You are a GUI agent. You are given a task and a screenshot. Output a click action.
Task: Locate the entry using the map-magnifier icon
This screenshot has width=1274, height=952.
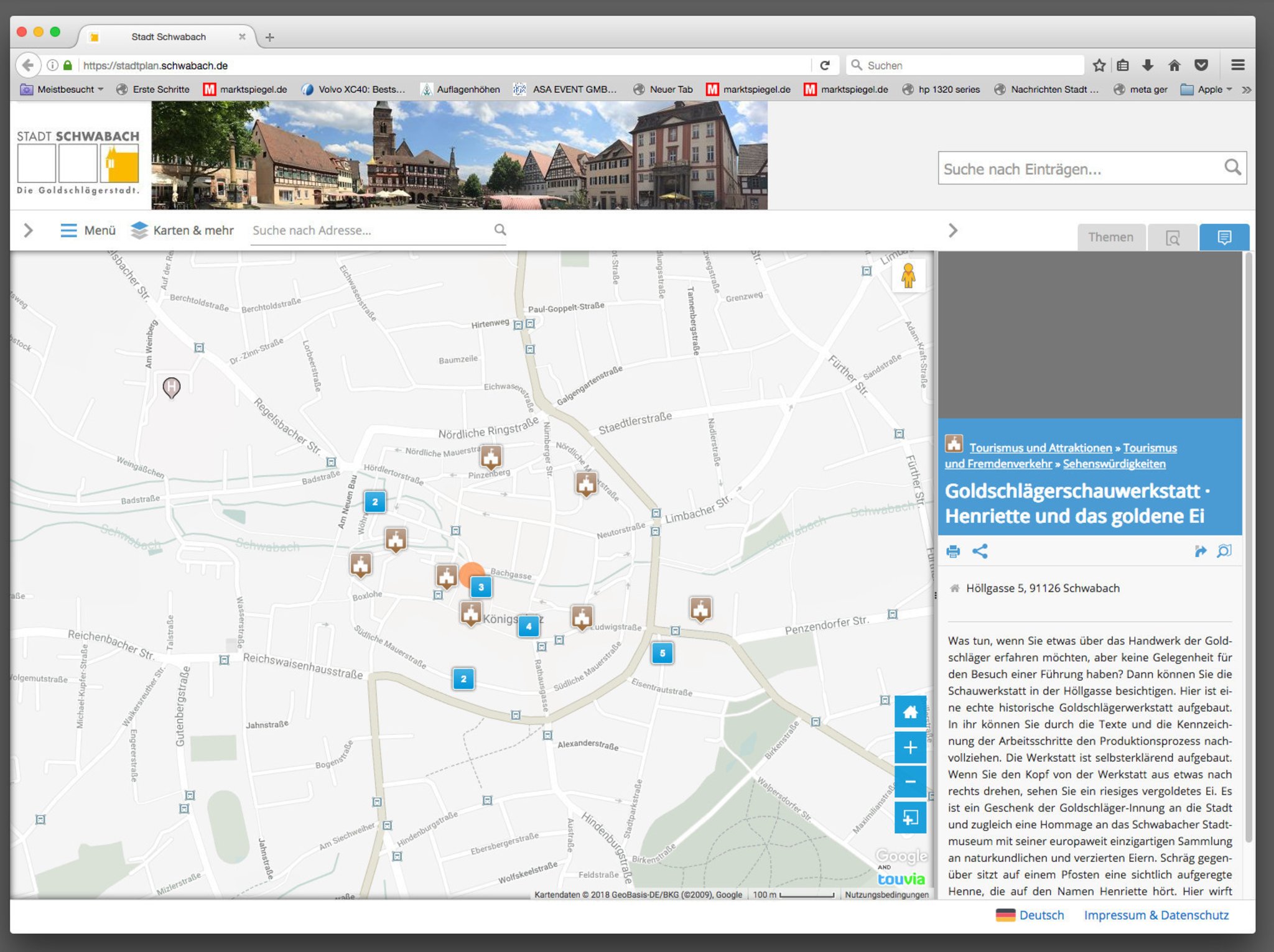point(1225,551)
